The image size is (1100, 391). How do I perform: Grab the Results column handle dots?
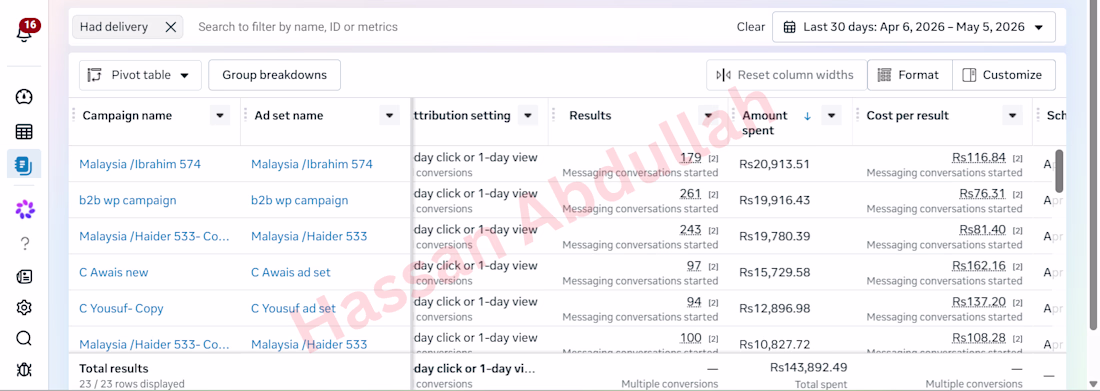point(554,115)
